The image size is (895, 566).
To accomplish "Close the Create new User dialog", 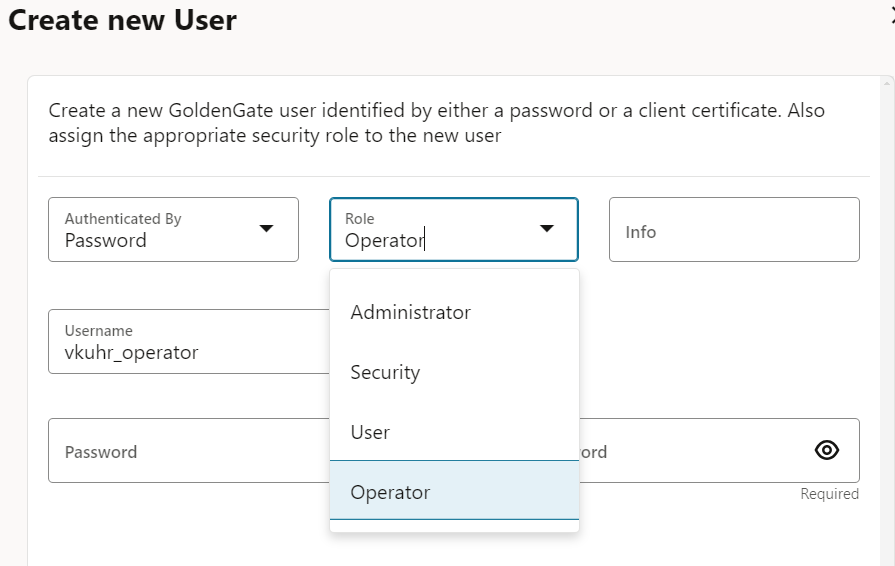I will [x=891, y=12].
